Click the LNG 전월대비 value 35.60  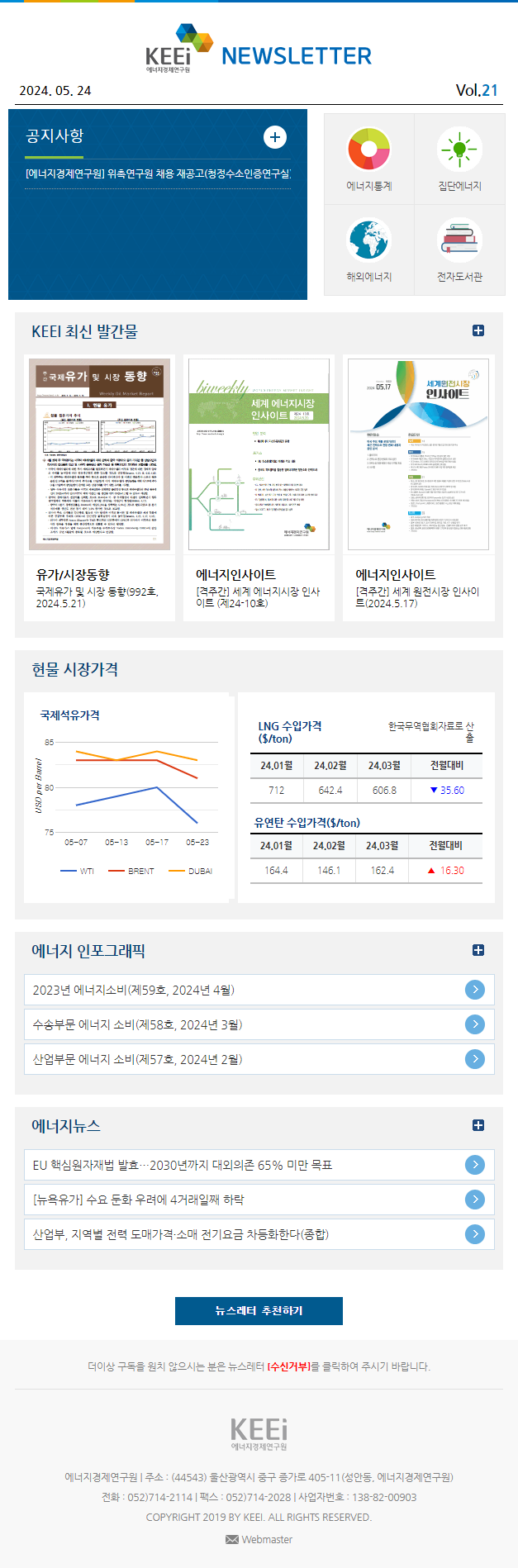coord(447,791)
